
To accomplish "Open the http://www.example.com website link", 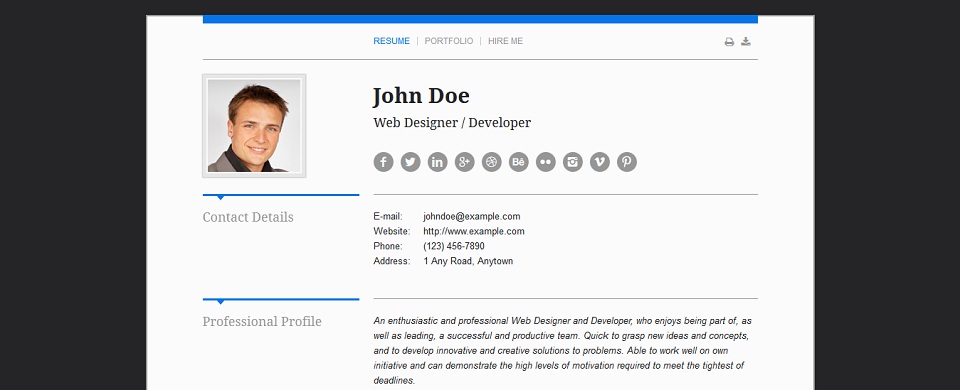I will (474, 231).
